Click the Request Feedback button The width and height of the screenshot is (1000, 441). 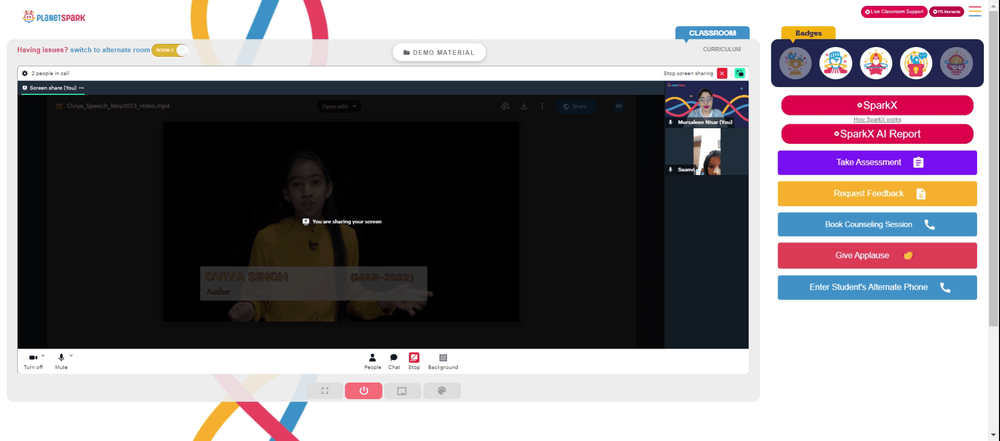pyautogui.click(x=877, y=193)
